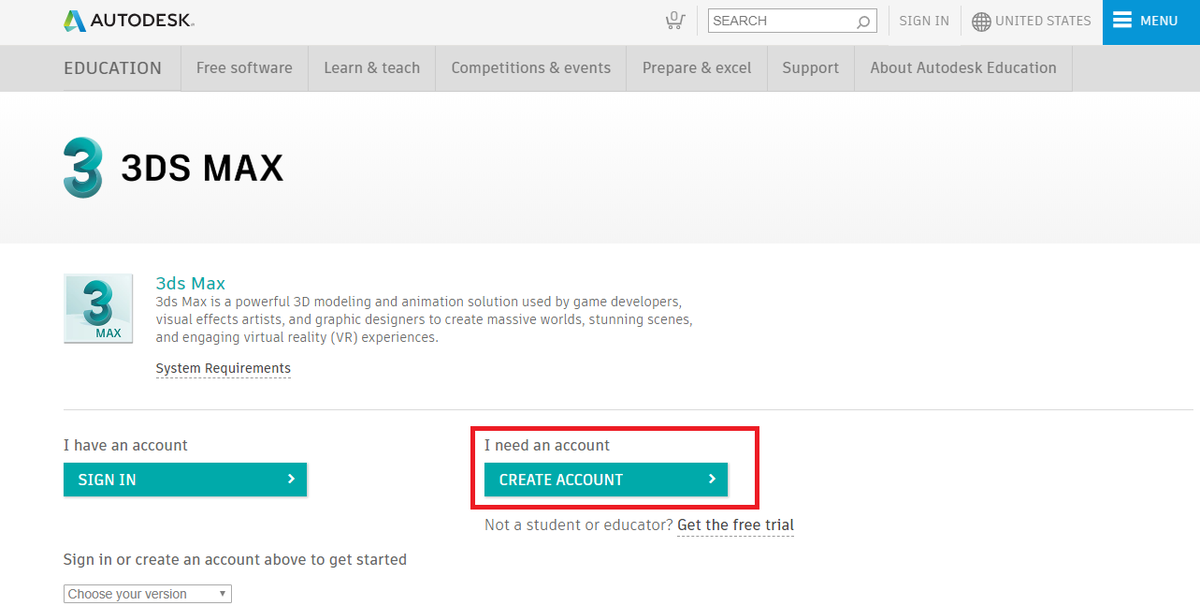Click the Autodesk logo

coord(130,20)
